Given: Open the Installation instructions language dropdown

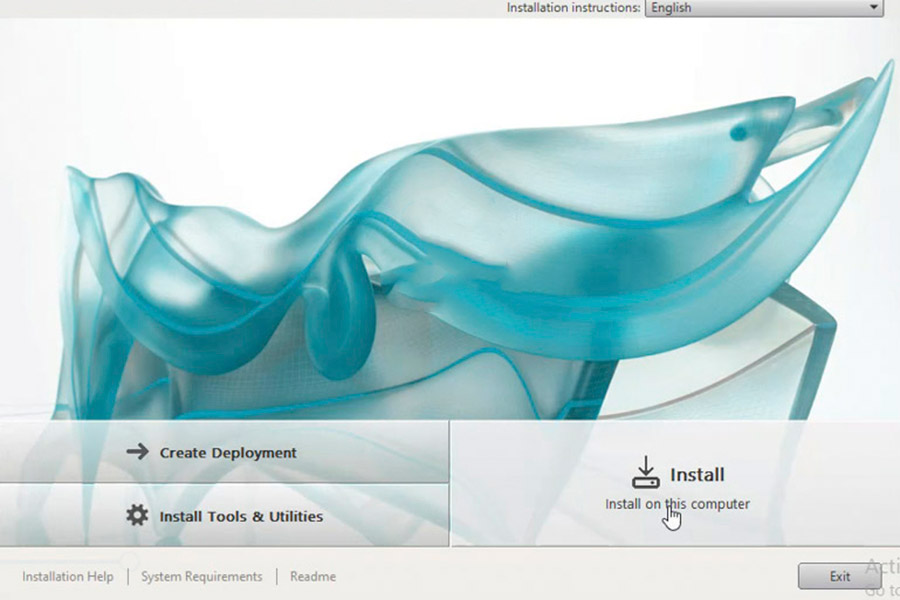Looking at the screenshot, I should pos(764,8).
